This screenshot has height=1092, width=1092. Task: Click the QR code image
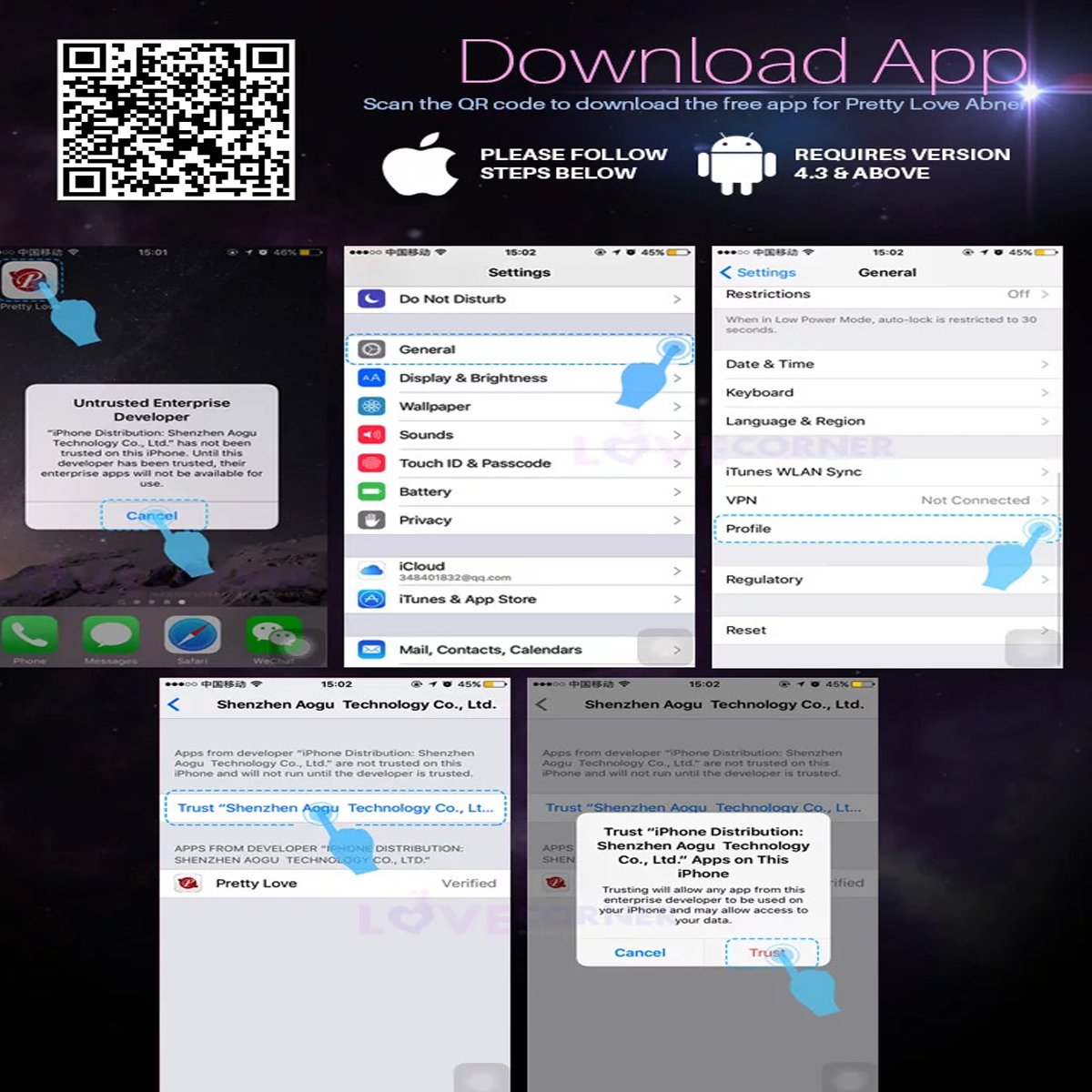tap(176, 119)
